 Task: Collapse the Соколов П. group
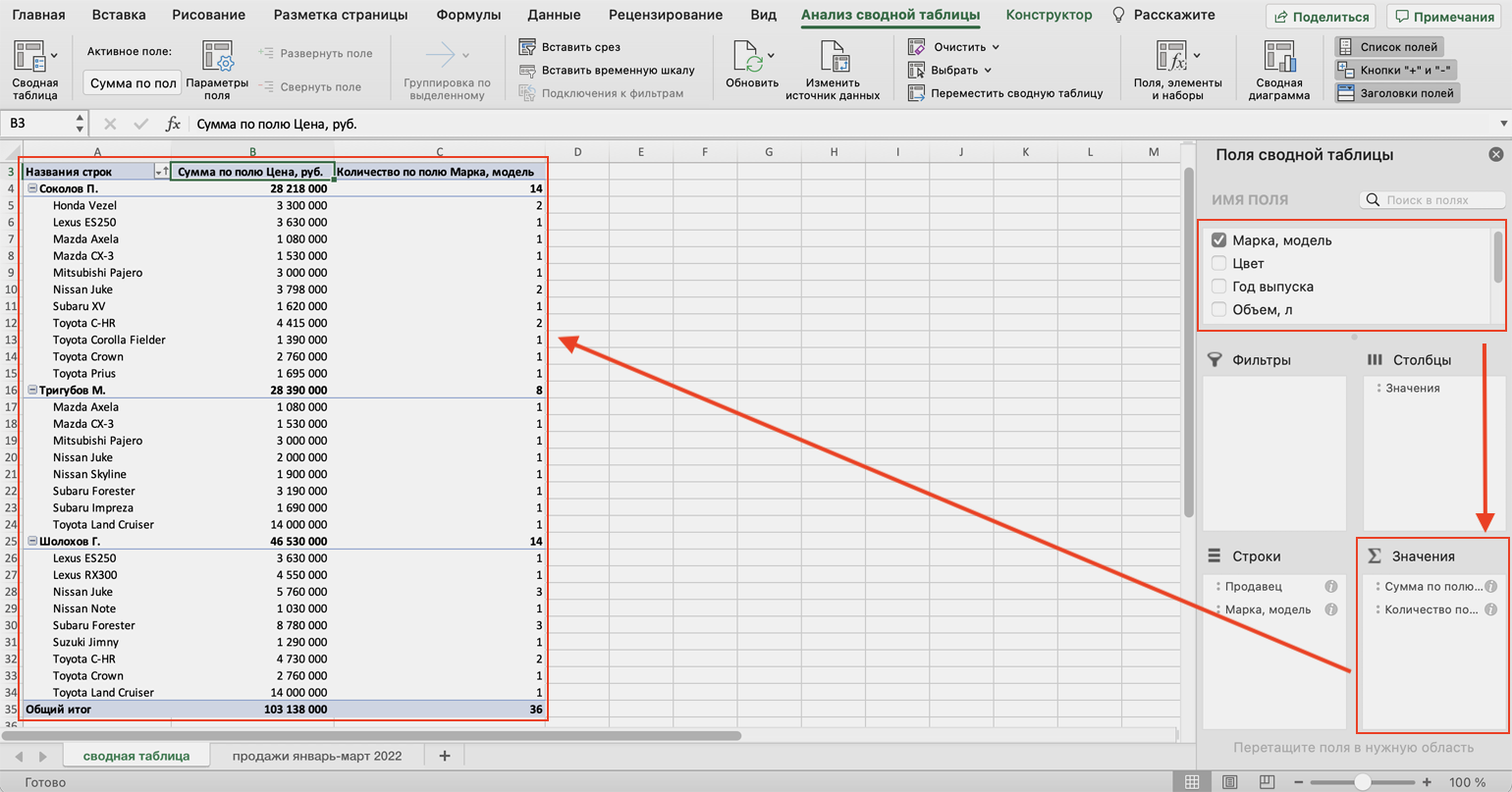32,188
